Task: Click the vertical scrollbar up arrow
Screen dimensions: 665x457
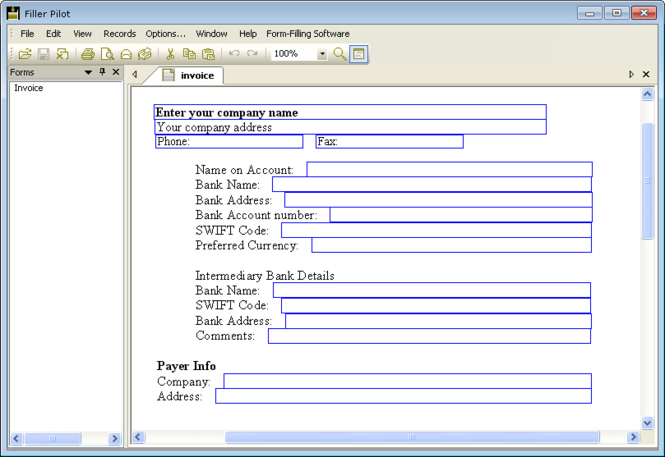Action: pyautogui.click(x=647, y=94)
